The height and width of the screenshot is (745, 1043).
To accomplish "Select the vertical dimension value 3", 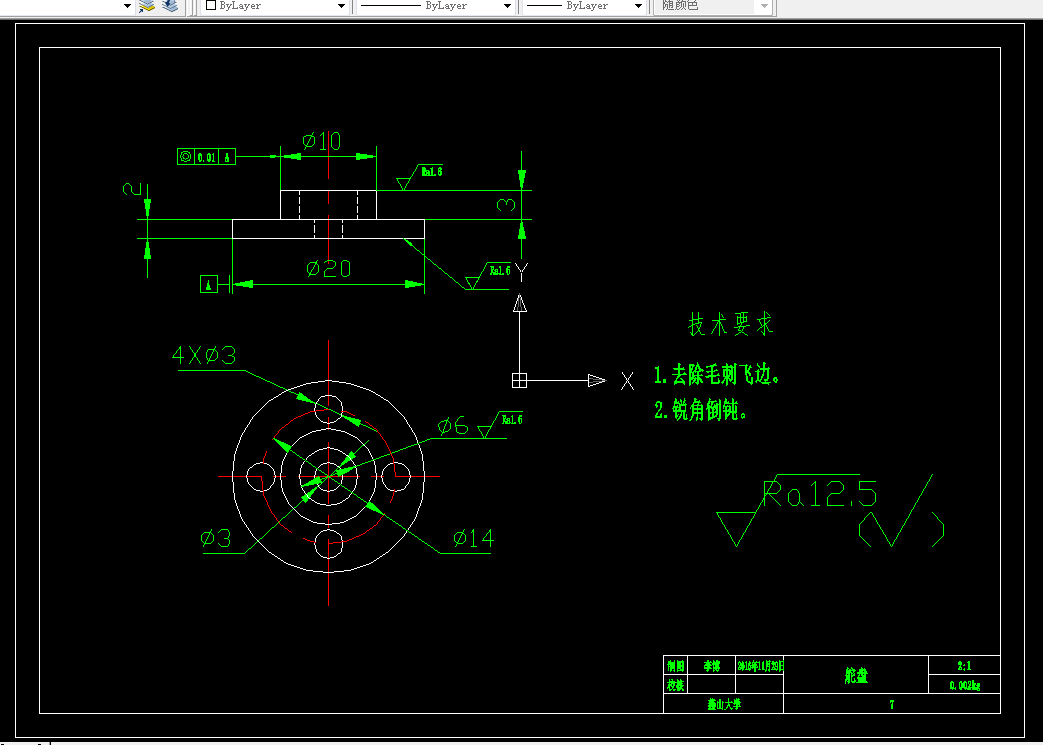I will tap(507, 206).
